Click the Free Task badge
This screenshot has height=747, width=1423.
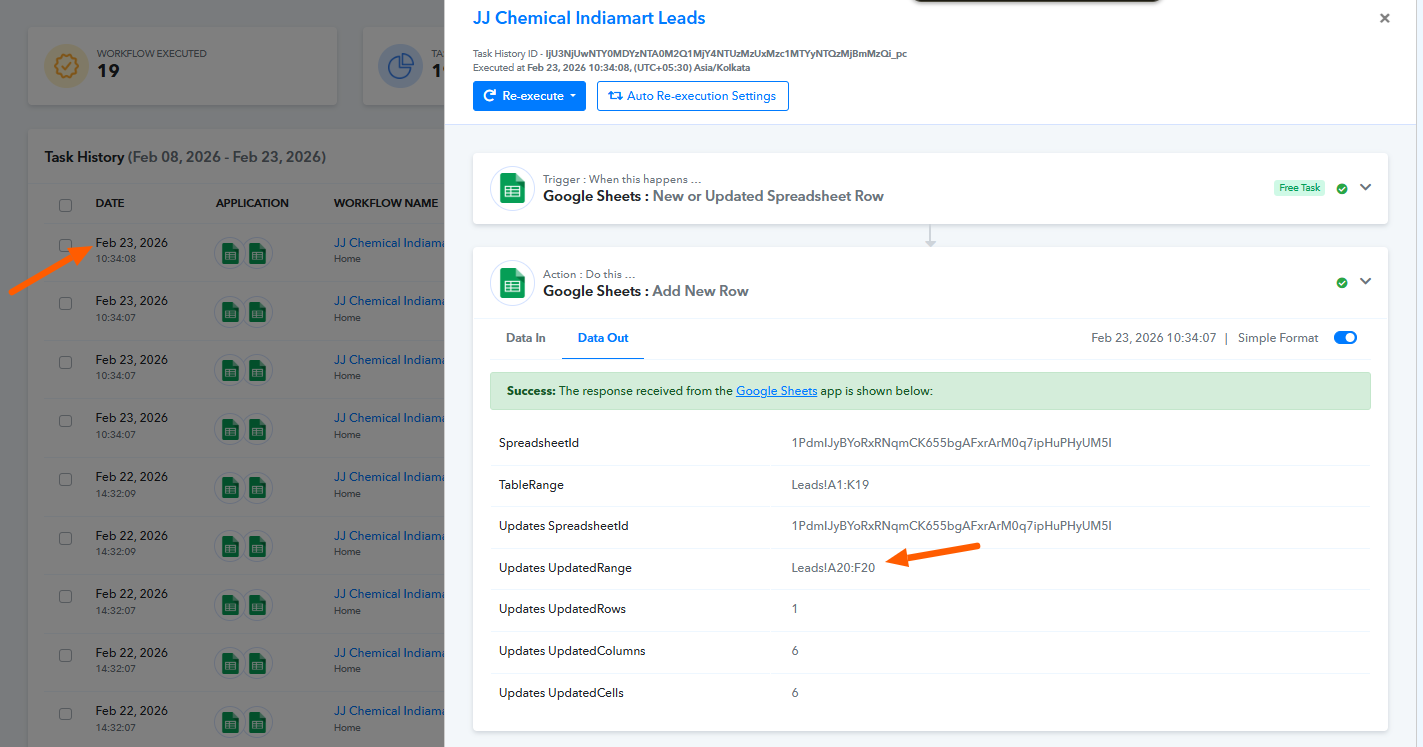pyautogui.click(x=1299, y=188)
